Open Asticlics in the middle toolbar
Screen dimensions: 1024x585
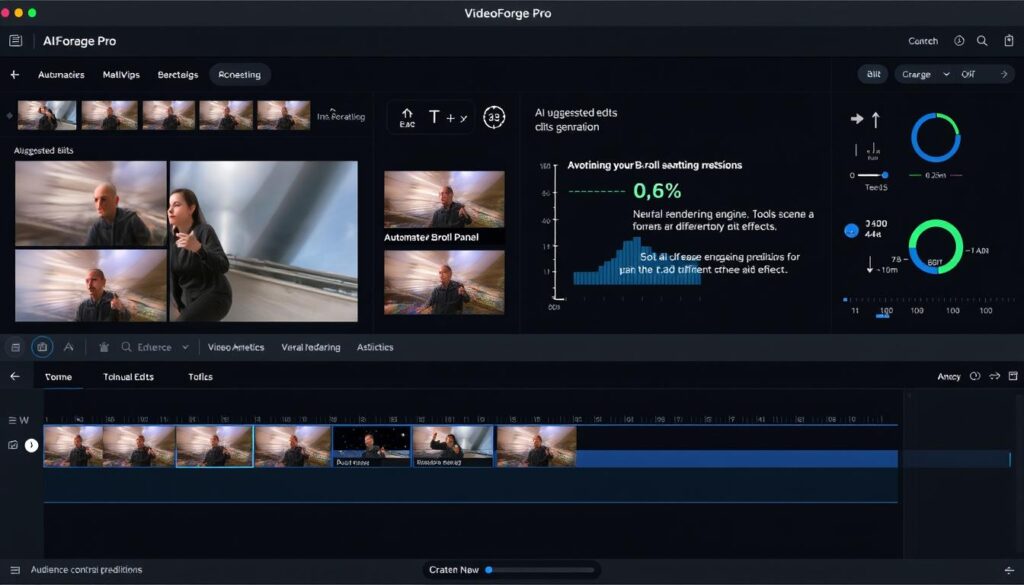[375, 347]
